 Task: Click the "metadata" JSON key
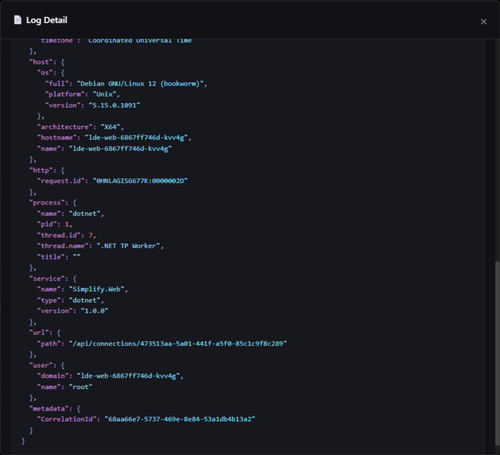(x=49, y=409)
